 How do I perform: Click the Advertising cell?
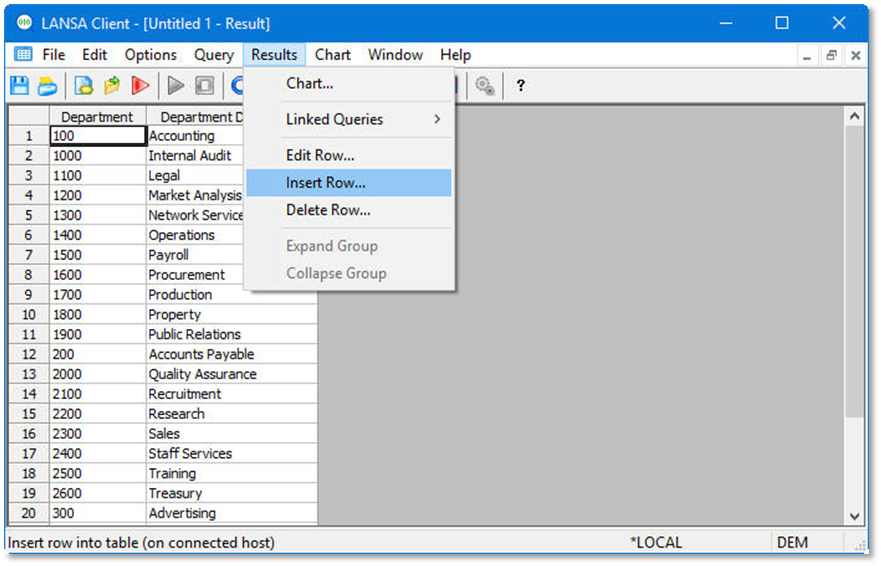pyautogui.click(x=231, y=513)
